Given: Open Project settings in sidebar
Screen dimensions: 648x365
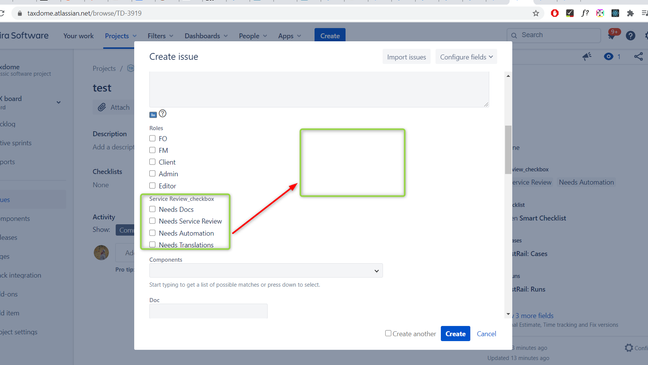Looking at the screenshot, I should (19, 332).
